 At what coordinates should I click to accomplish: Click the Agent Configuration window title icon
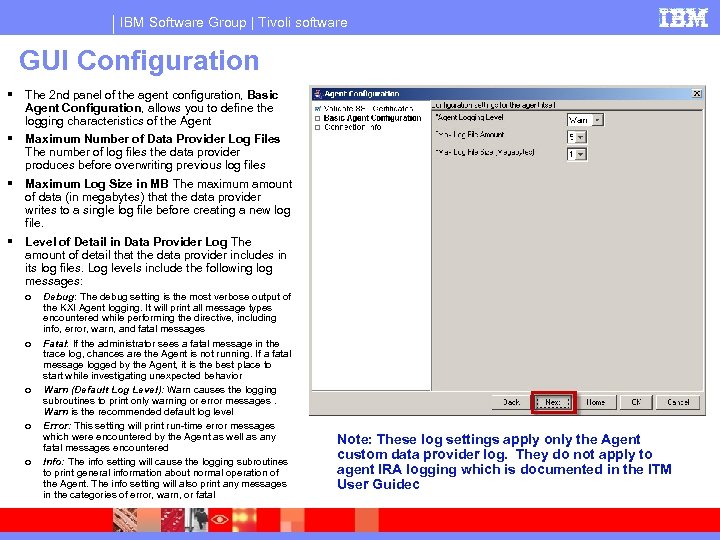(x=317, y=94)
